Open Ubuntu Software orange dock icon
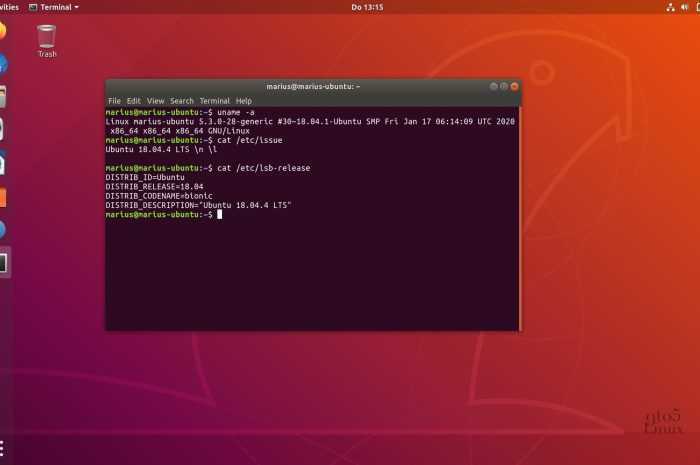Image resolution: width=700 pixels, height=465 pixels. (2, 197)
